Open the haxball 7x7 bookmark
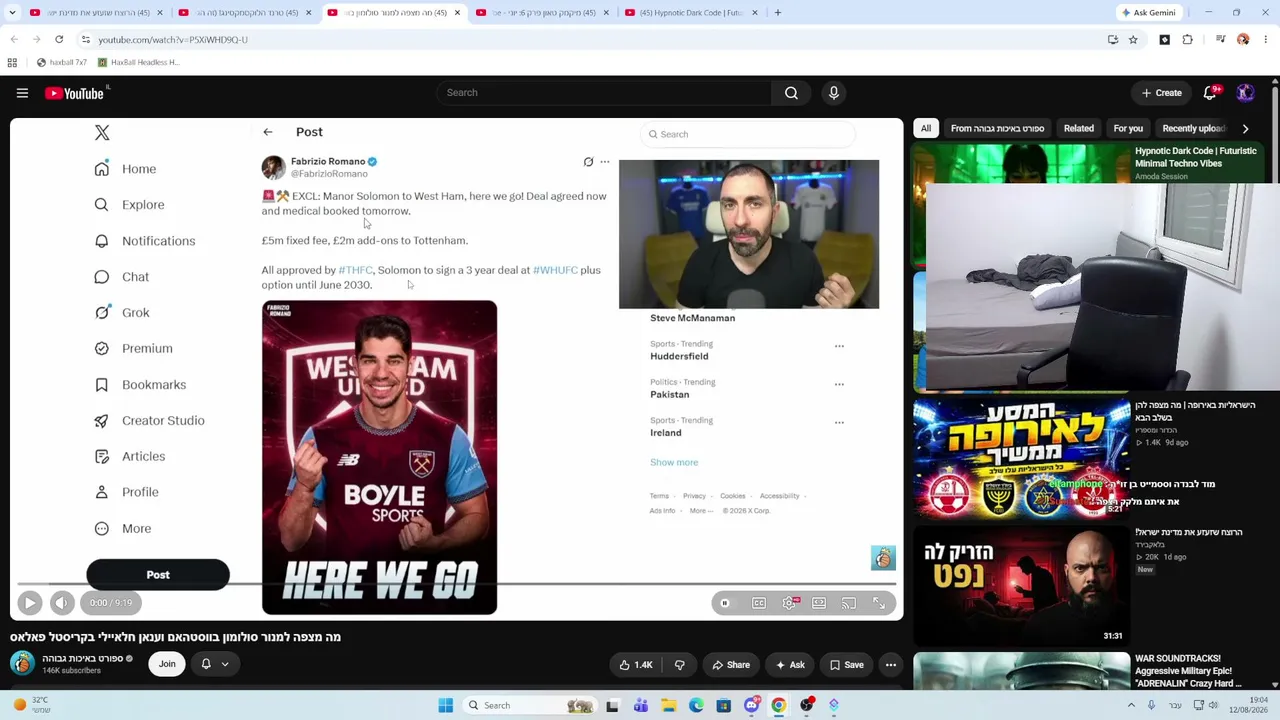The image size is (1280, 720). (61, 62)
